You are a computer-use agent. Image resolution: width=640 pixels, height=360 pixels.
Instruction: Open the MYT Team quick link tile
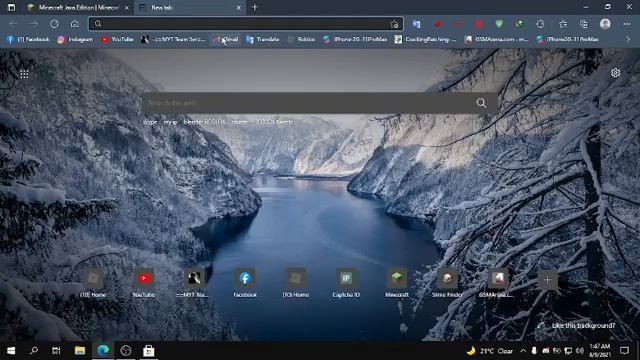click(x=194, y=282)
